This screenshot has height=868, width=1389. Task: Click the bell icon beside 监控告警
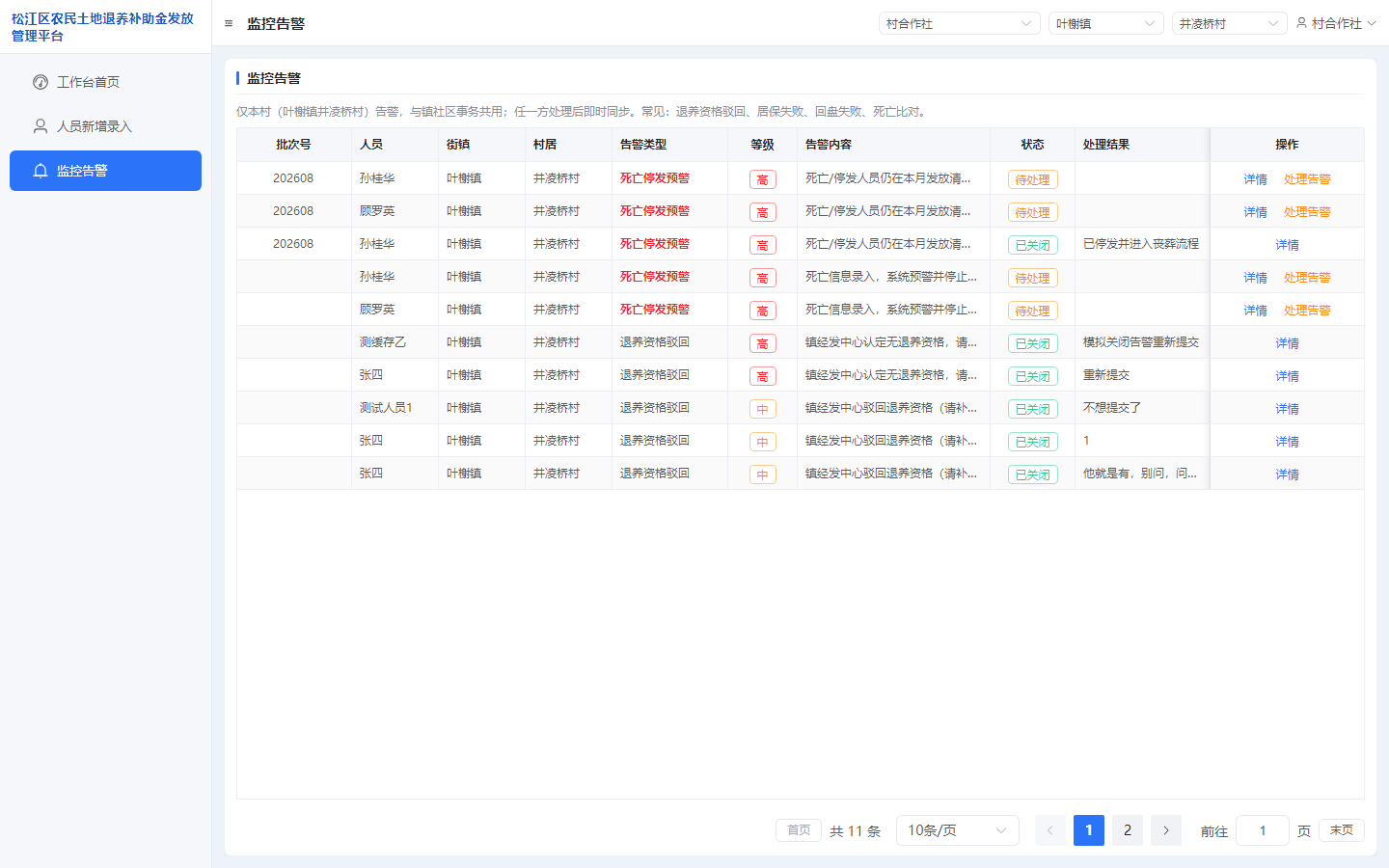(41, 171)
